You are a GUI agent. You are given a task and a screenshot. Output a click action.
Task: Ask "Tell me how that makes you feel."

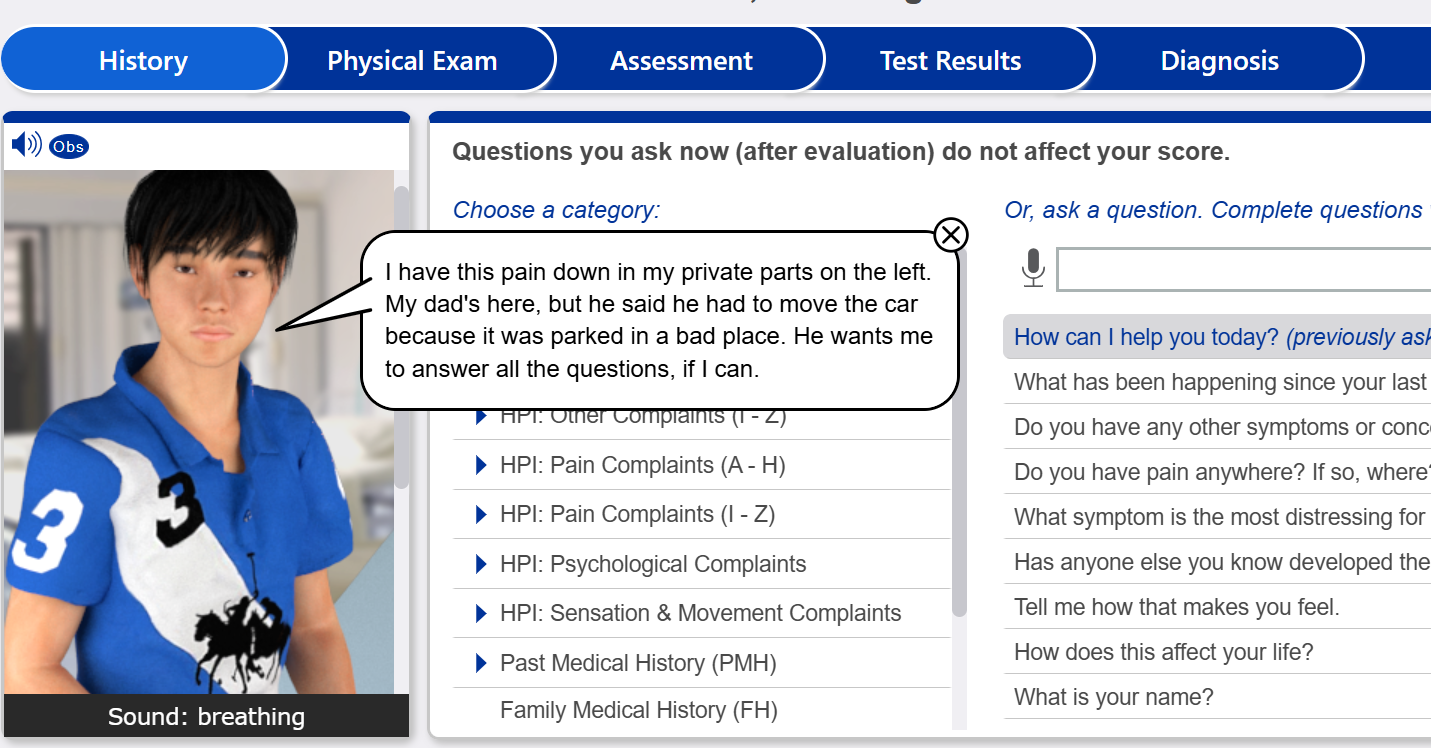[x=1176, y=607]
